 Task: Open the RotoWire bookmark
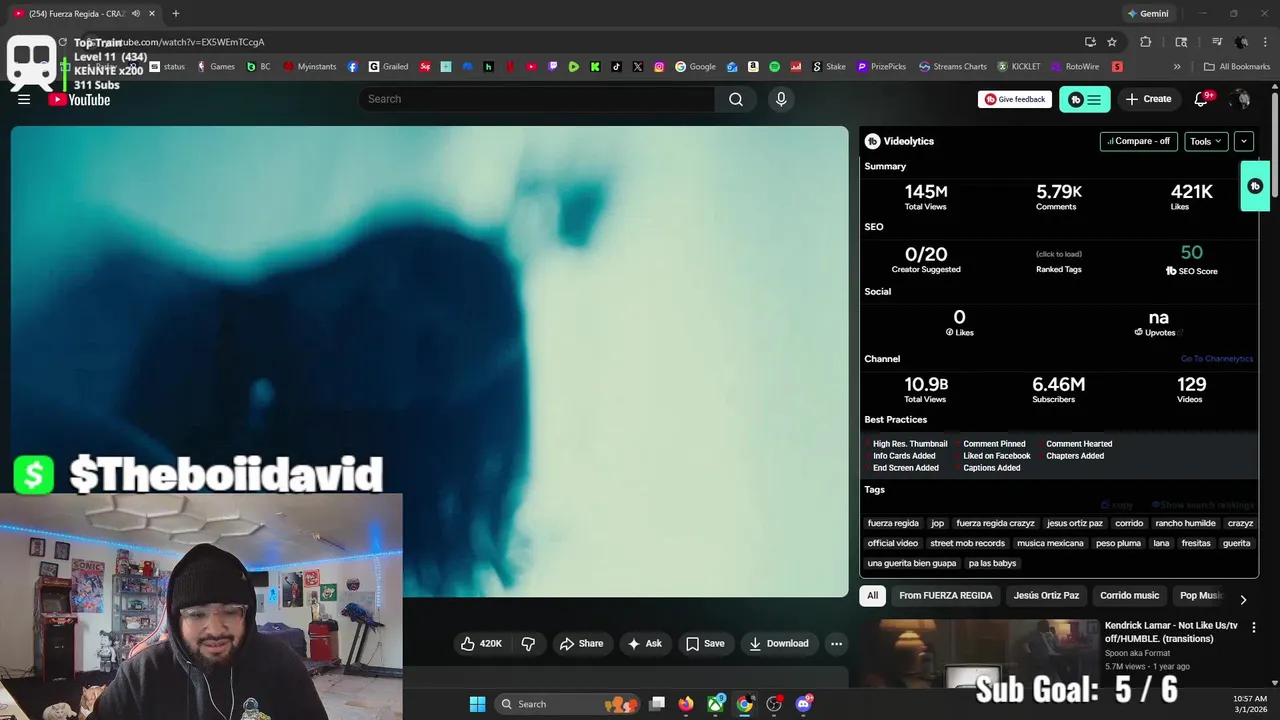click(x=1075, y=67)
